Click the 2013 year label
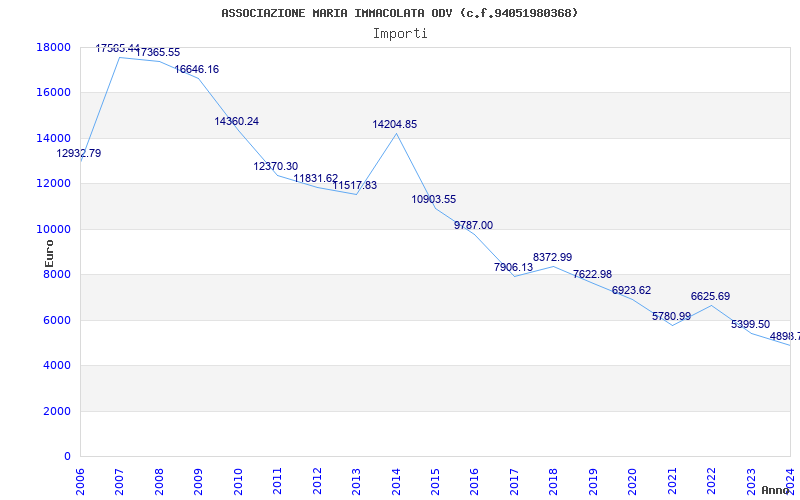The image size is (800, 500). click(356, 481)
